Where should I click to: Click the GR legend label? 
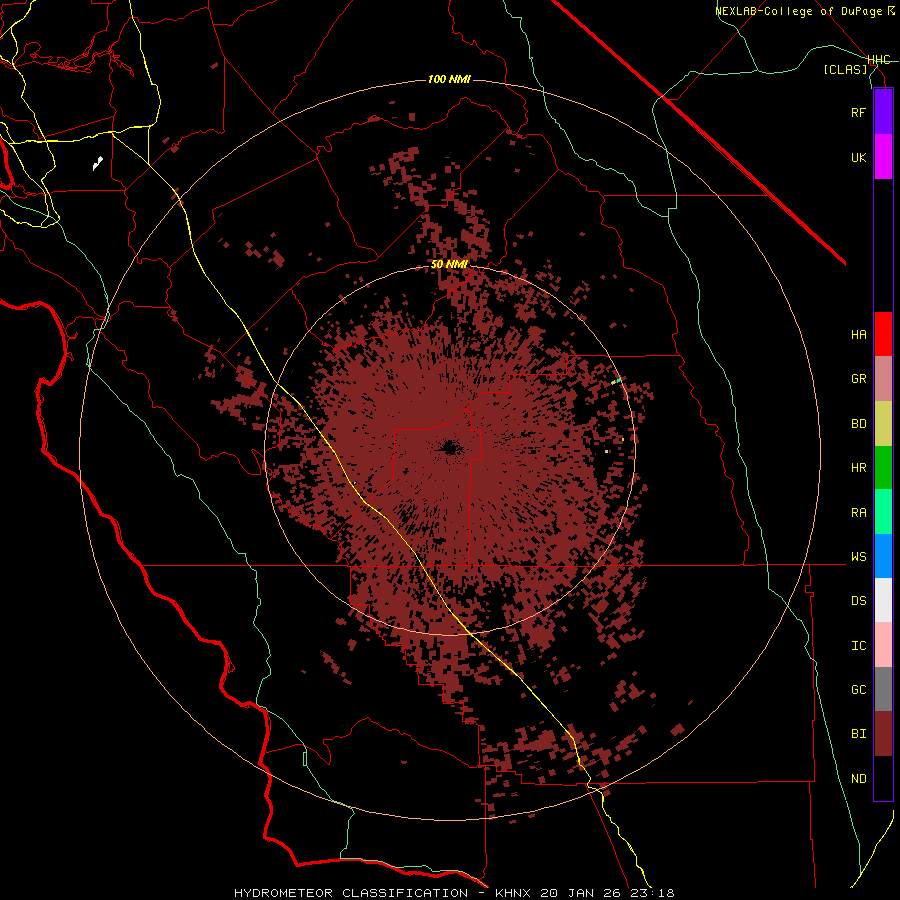tap(859, 379)
